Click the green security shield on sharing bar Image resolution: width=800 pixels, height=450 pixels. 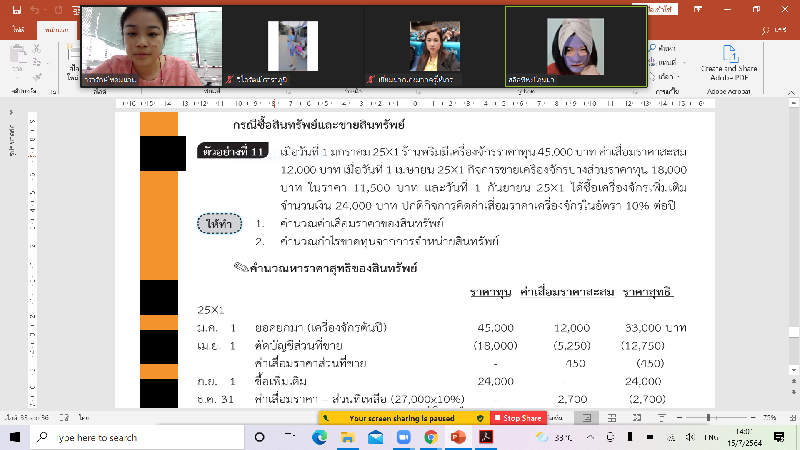tap(480, 417)
